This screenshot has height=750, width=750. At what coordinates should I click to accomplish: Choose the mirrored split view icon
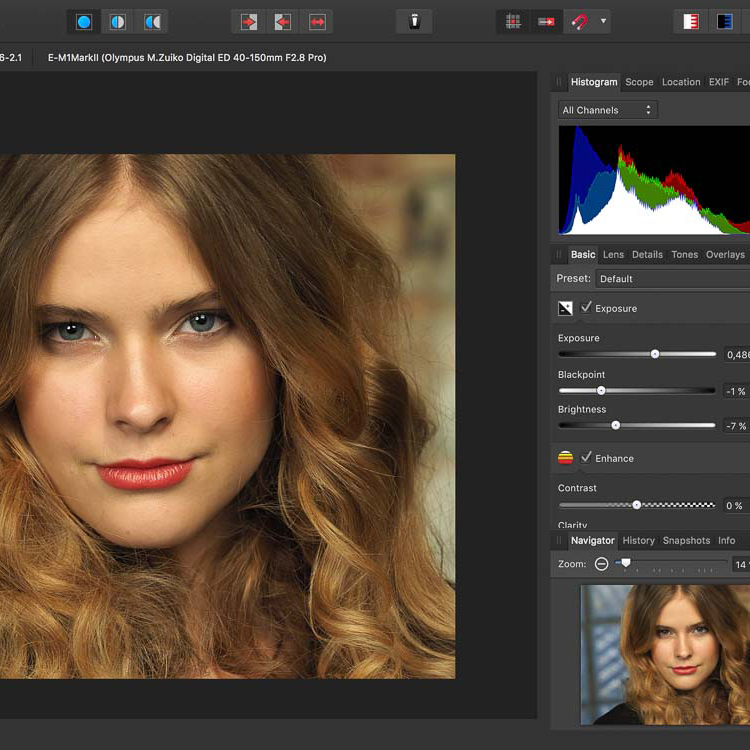tap(152, 21)
